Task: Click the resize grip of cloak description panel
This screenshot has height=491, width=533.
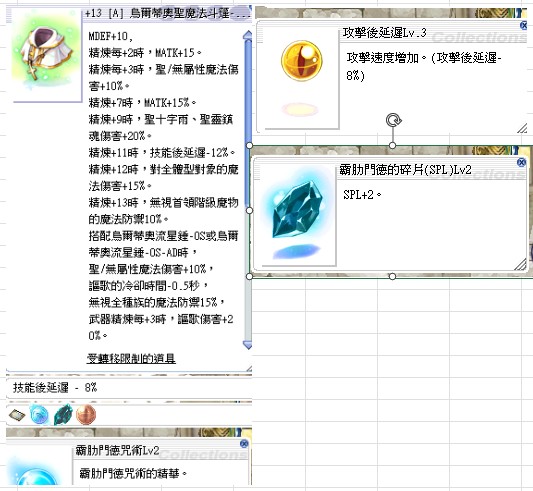Action: click(x=249, y=368)
